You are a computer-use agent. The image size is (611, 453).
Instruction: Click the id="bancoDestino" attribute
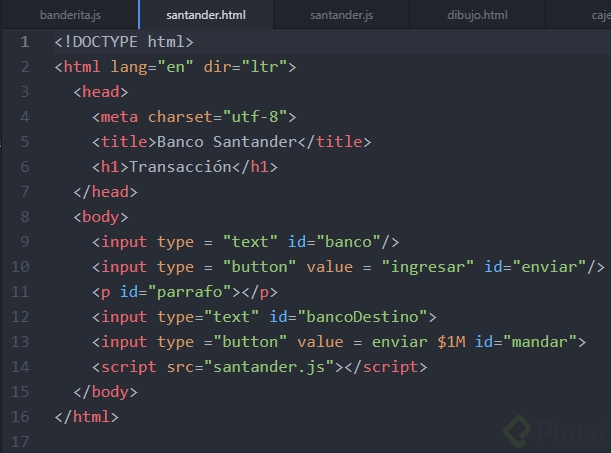point(349,317)
